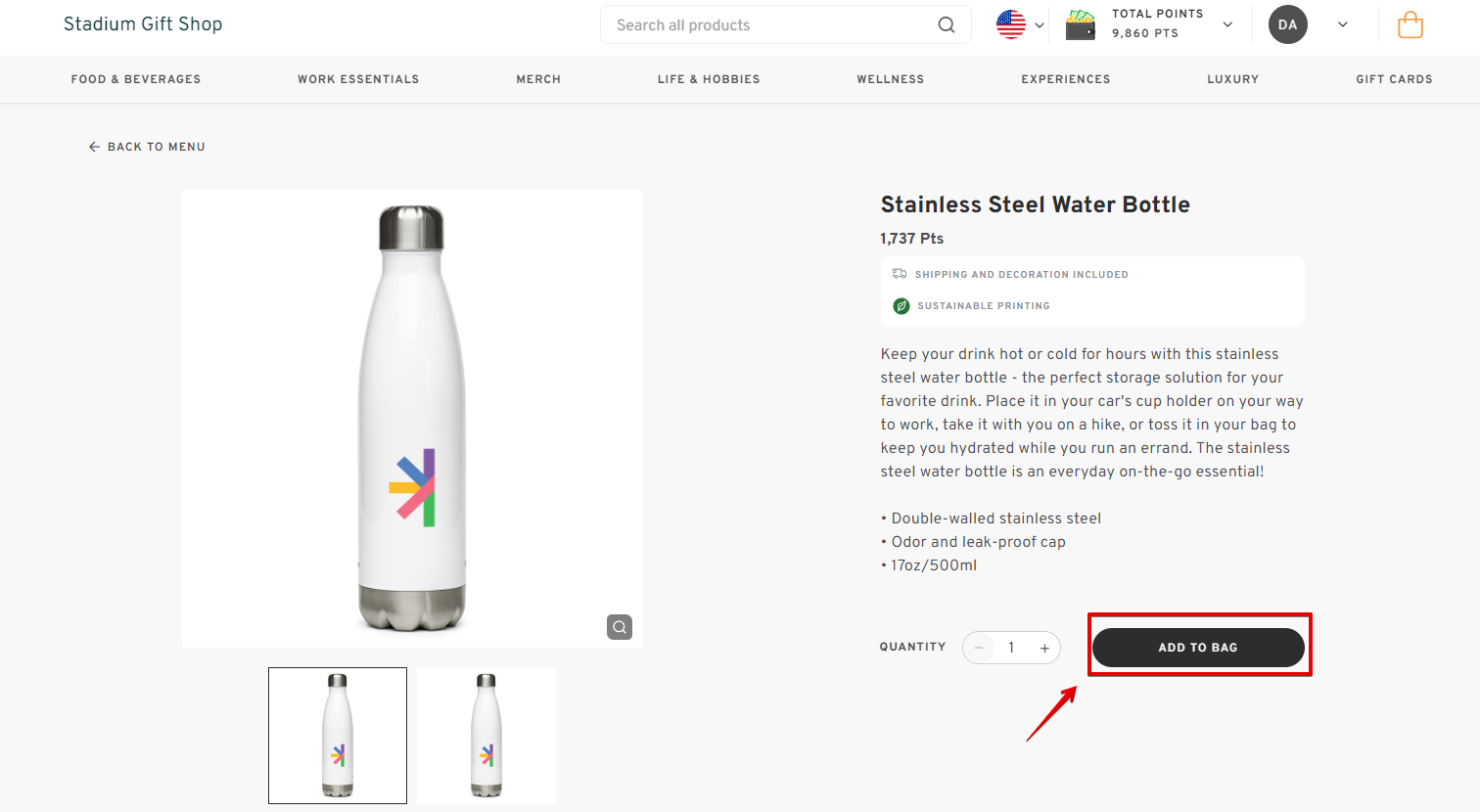Zoom product image with magnifier icon

click(620, 627)
